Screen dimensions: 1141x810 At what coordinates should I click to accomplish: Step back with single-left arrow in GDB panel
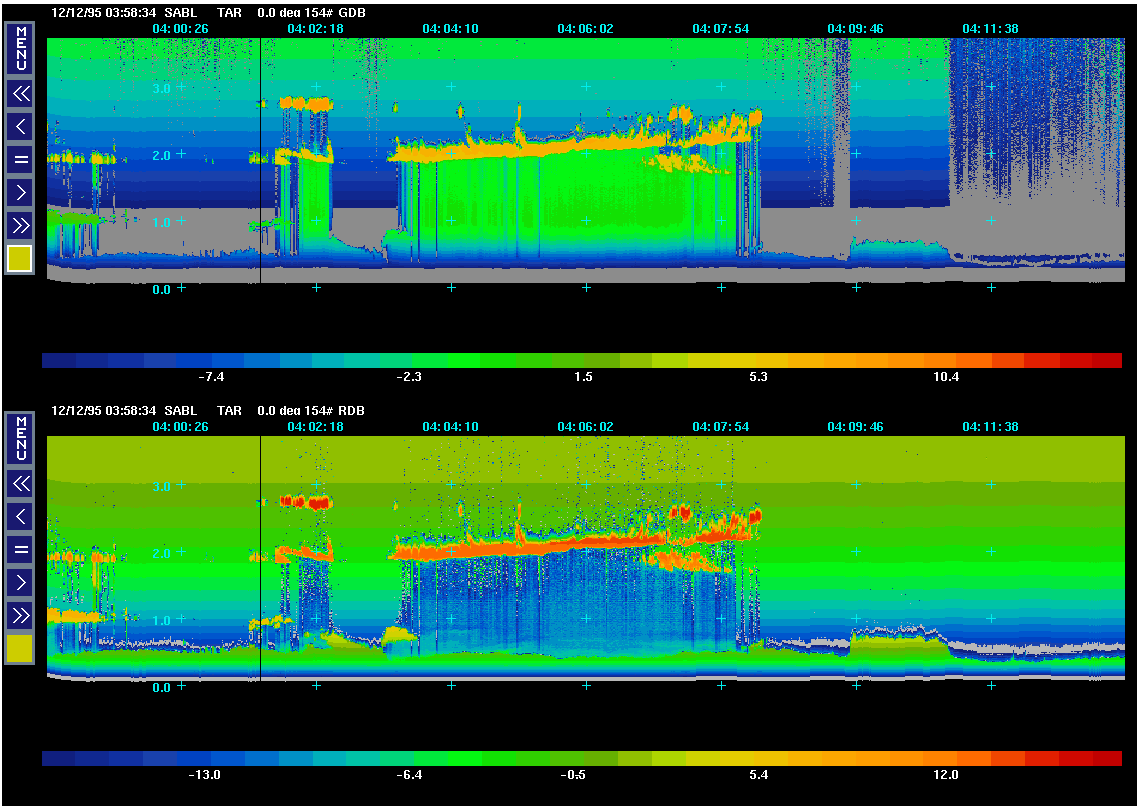[20, 126]
